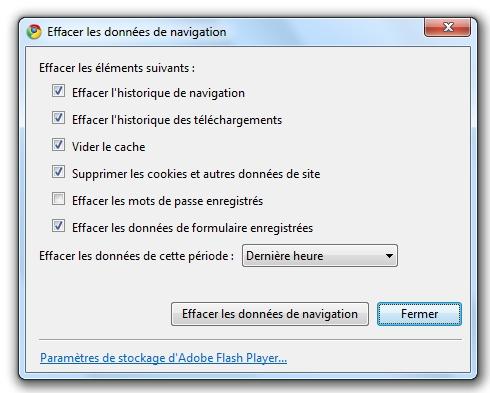Image resolution: width=490 pixels, height=393 pixels.
Task: Click the 'Vider le cache' label text
Action: pos(109,147)
